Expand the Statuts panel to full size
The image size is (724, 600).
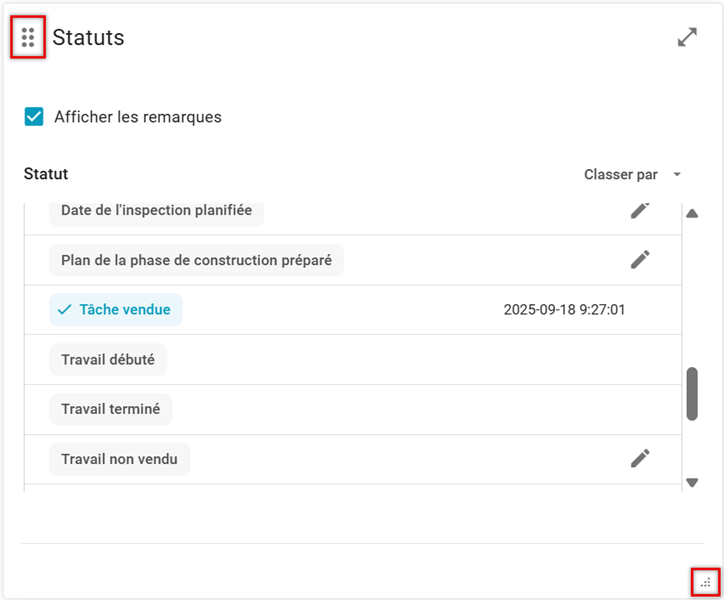(x=687, y=38)
